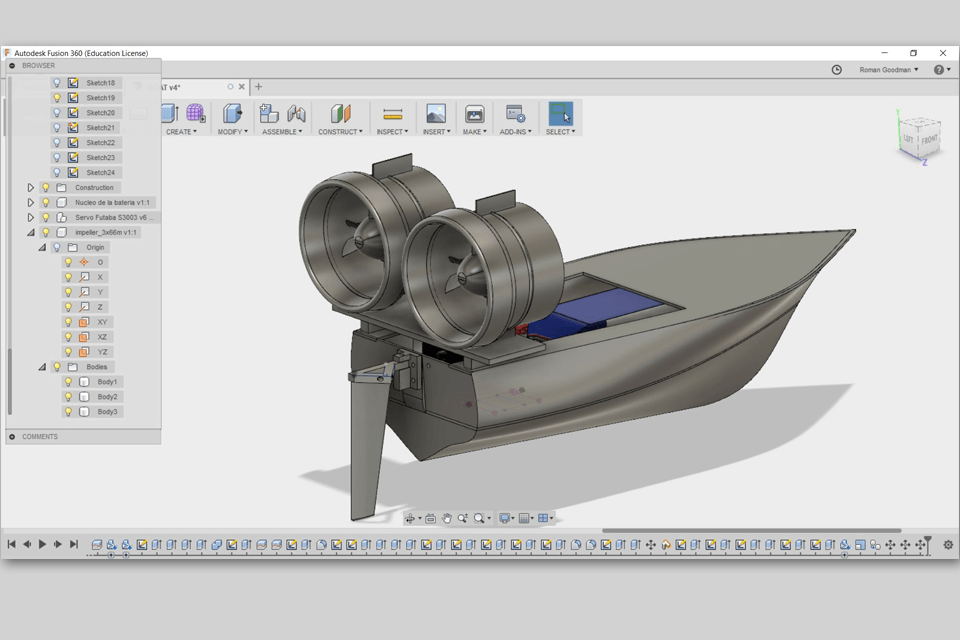Hide the XY origin plane via lightbulb
This screenshot has width=960, height=640.
click(x=69, y=322)
